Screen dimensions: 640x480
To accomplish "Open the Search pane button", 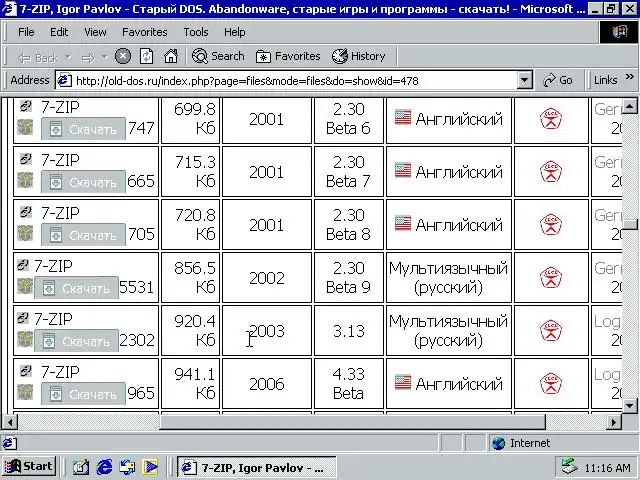I will [218, 56].
